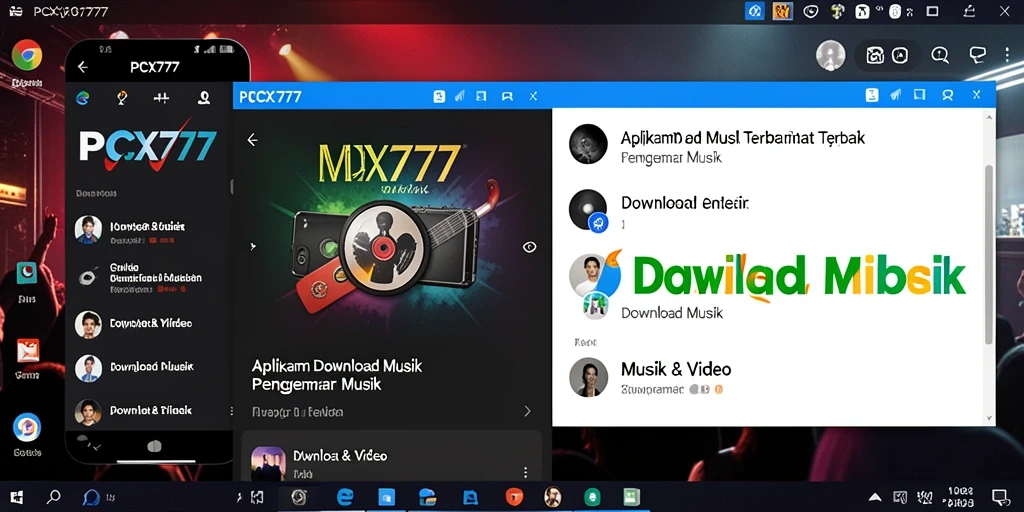Viewport: 1024px width, 512px height.
Task: Tap the person profile icon in phone toolbar
Action: (204, 98)
